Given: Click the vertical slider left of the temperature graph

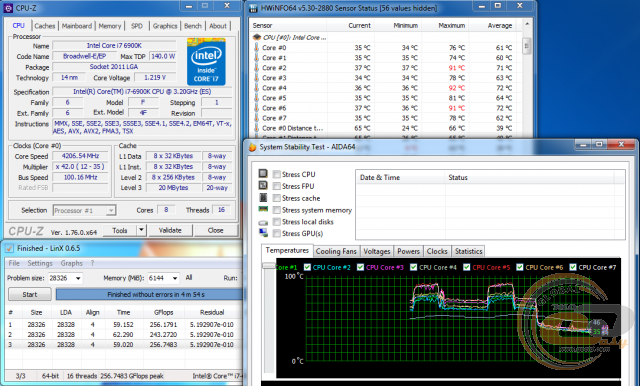Looking at the screenshot, I should point(269,266).
